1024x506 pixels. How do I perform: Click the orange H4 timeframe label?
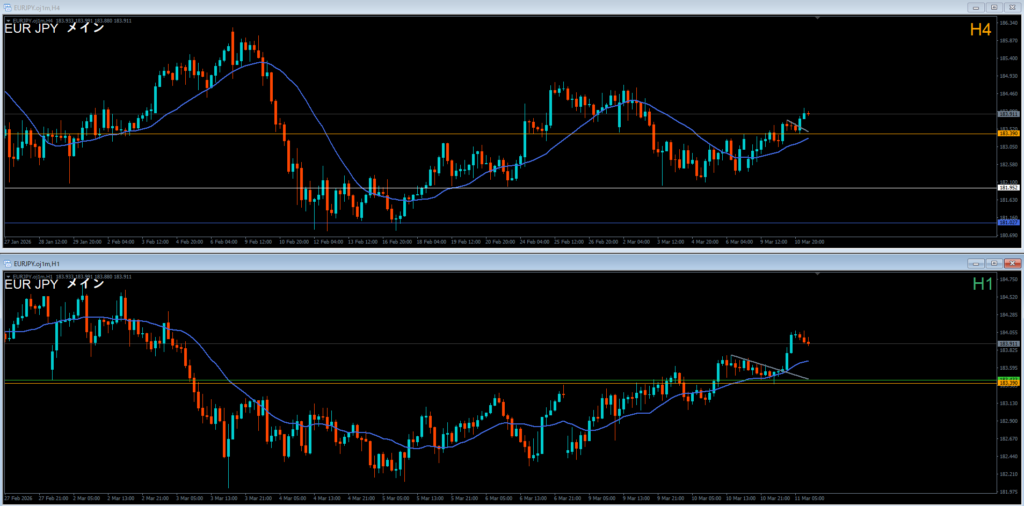980,31
